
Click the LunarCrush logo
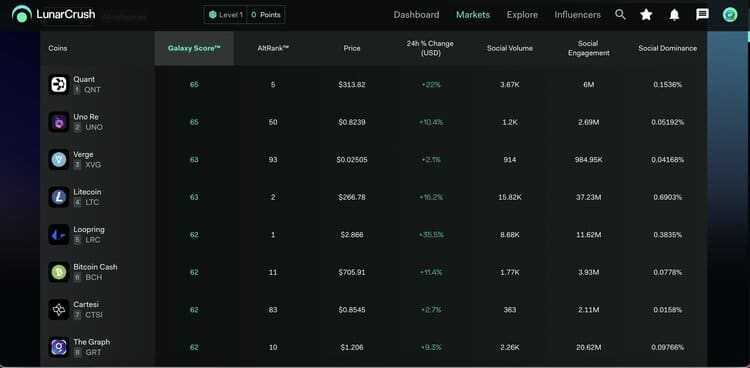[x=54, y=14]
